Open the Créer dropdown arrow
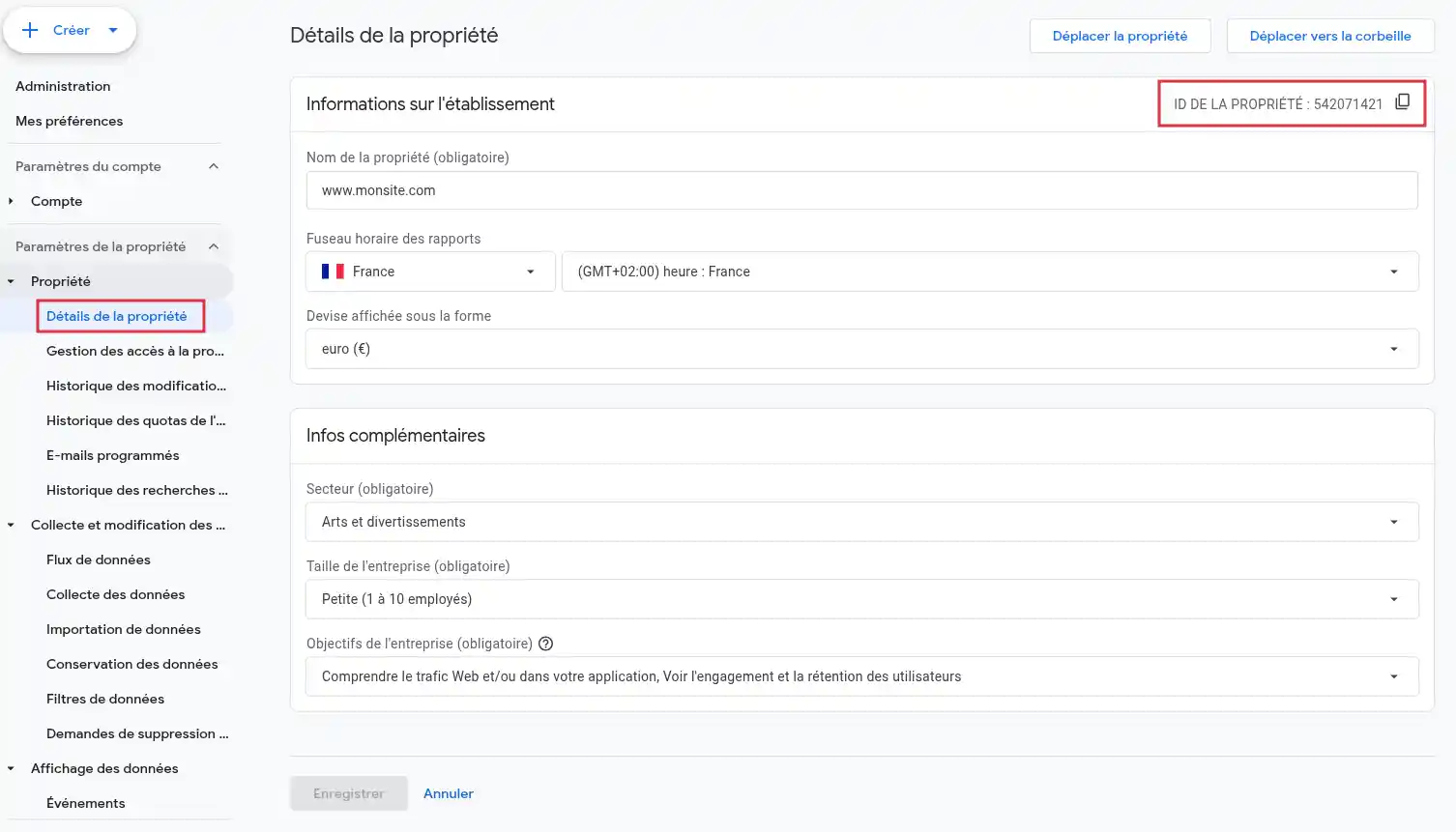The height and width of the screenshot is (832, 1456). pos(113,30)
